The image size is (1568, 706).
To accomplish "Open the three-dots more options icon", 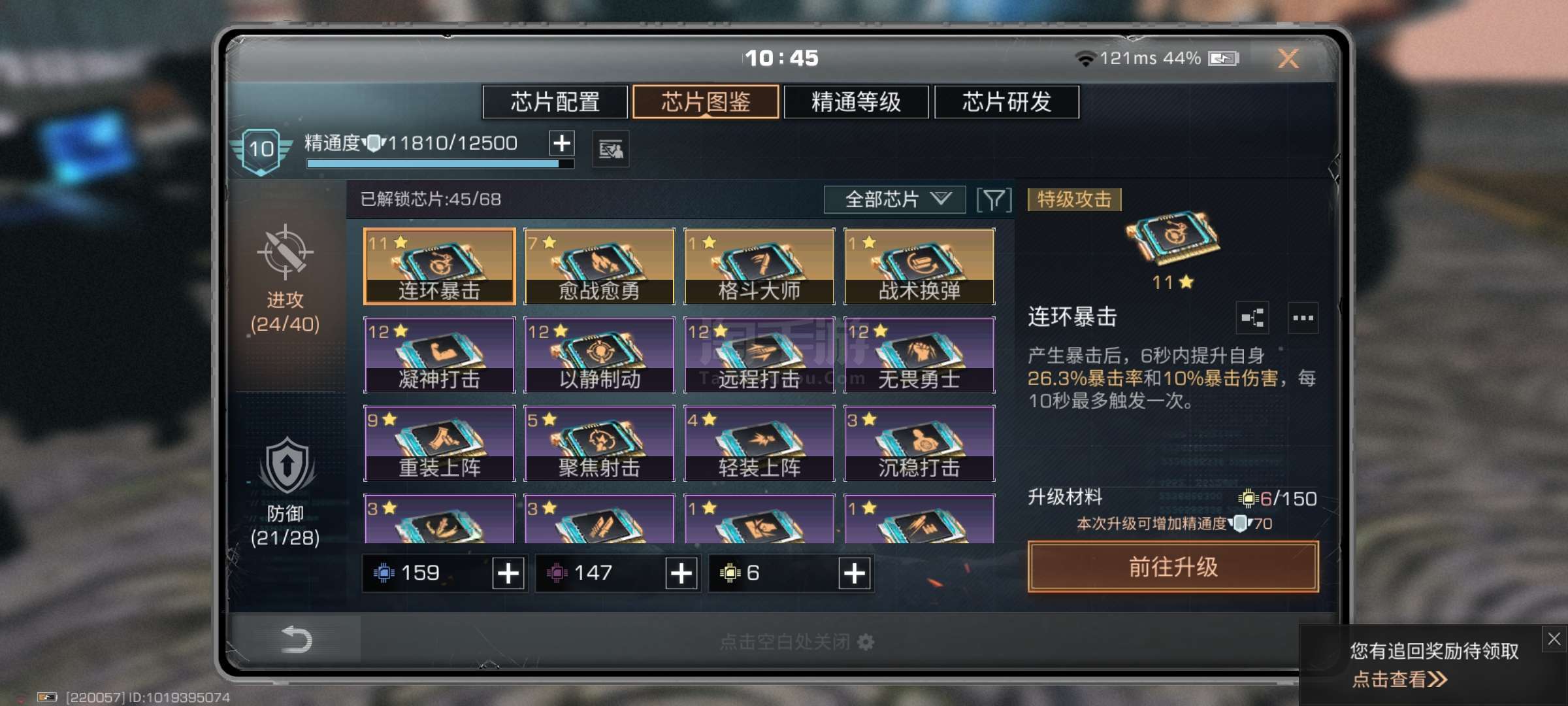I will point(1303,318).
